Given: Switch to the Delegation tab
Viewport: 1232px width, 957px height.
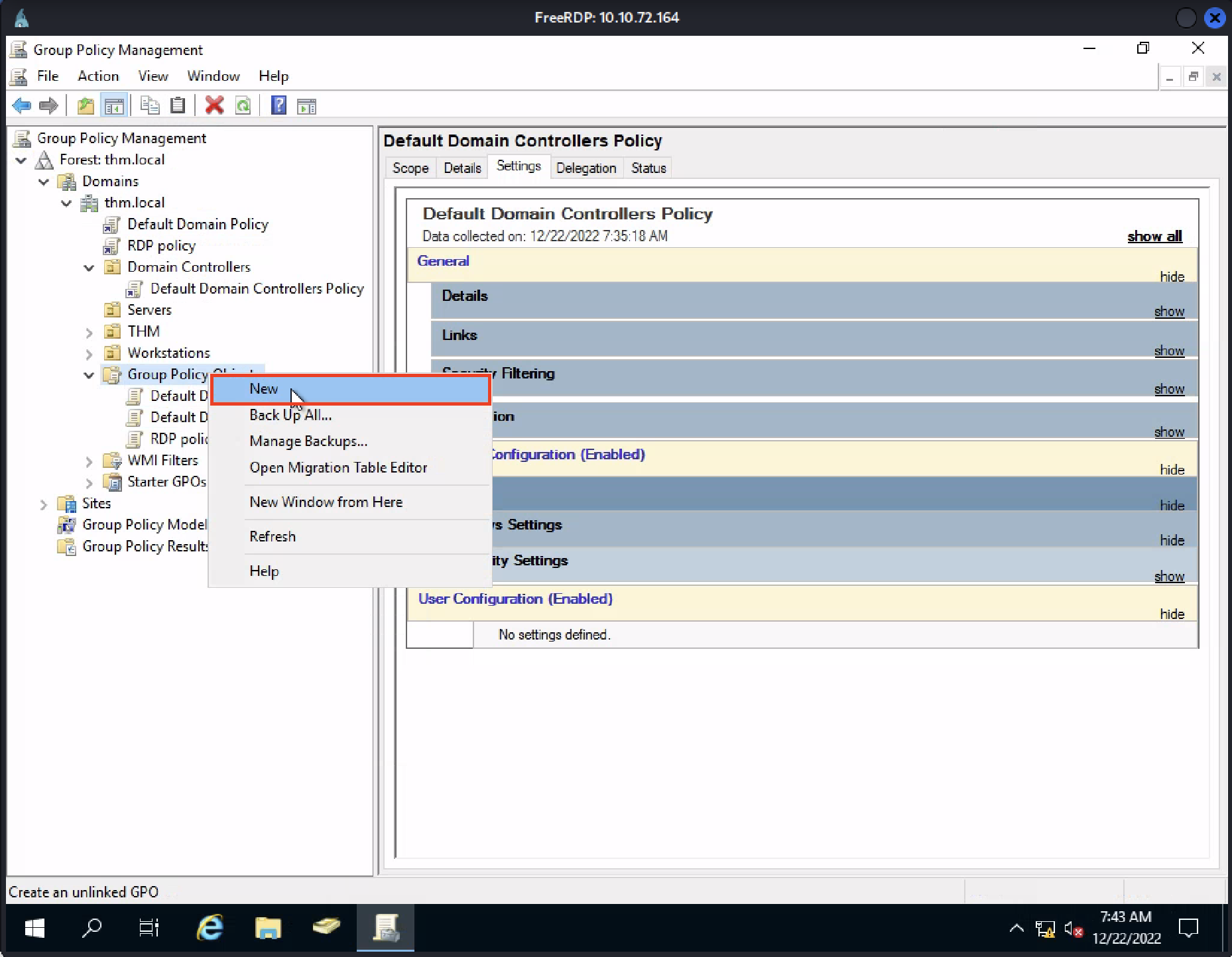Looking at the screenshot, I should pos(586,168).
